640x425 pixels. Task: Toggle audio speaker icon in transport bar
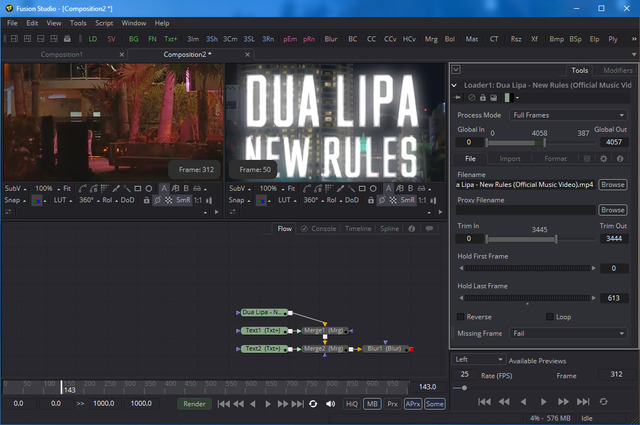(331, 404)
